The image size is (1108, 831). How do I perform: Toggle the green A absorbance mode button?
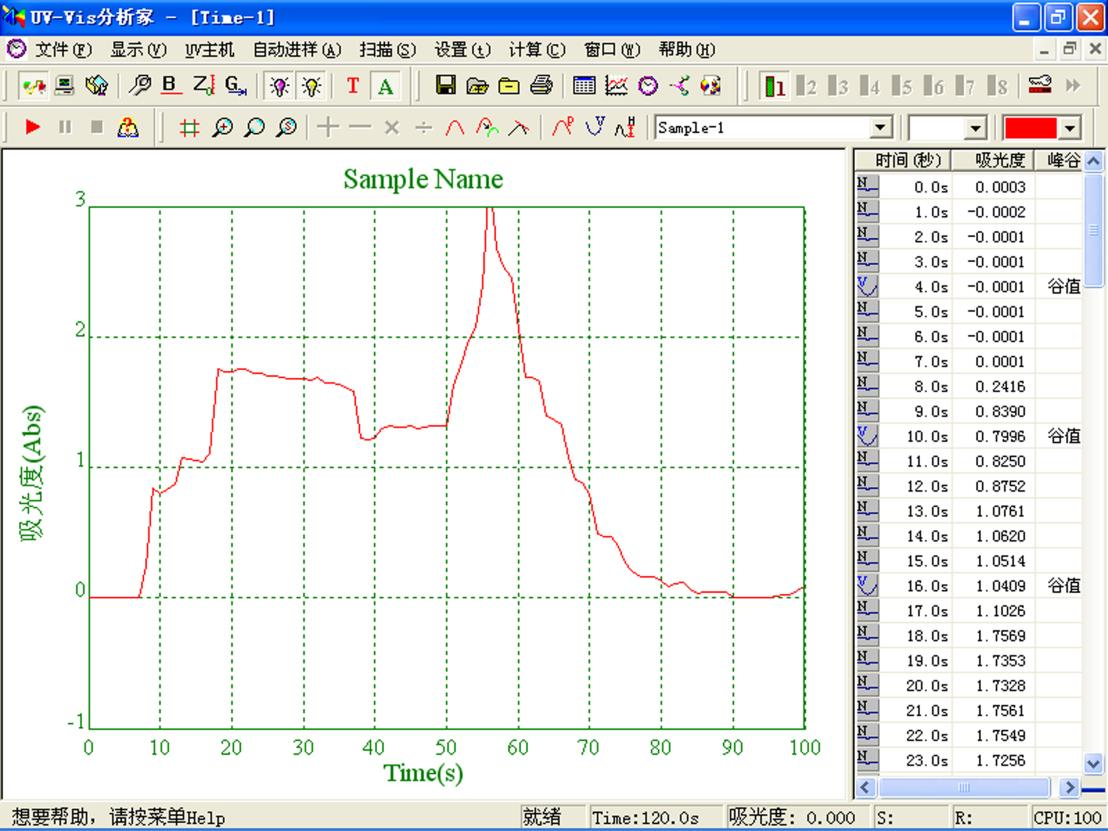[385, 87]
